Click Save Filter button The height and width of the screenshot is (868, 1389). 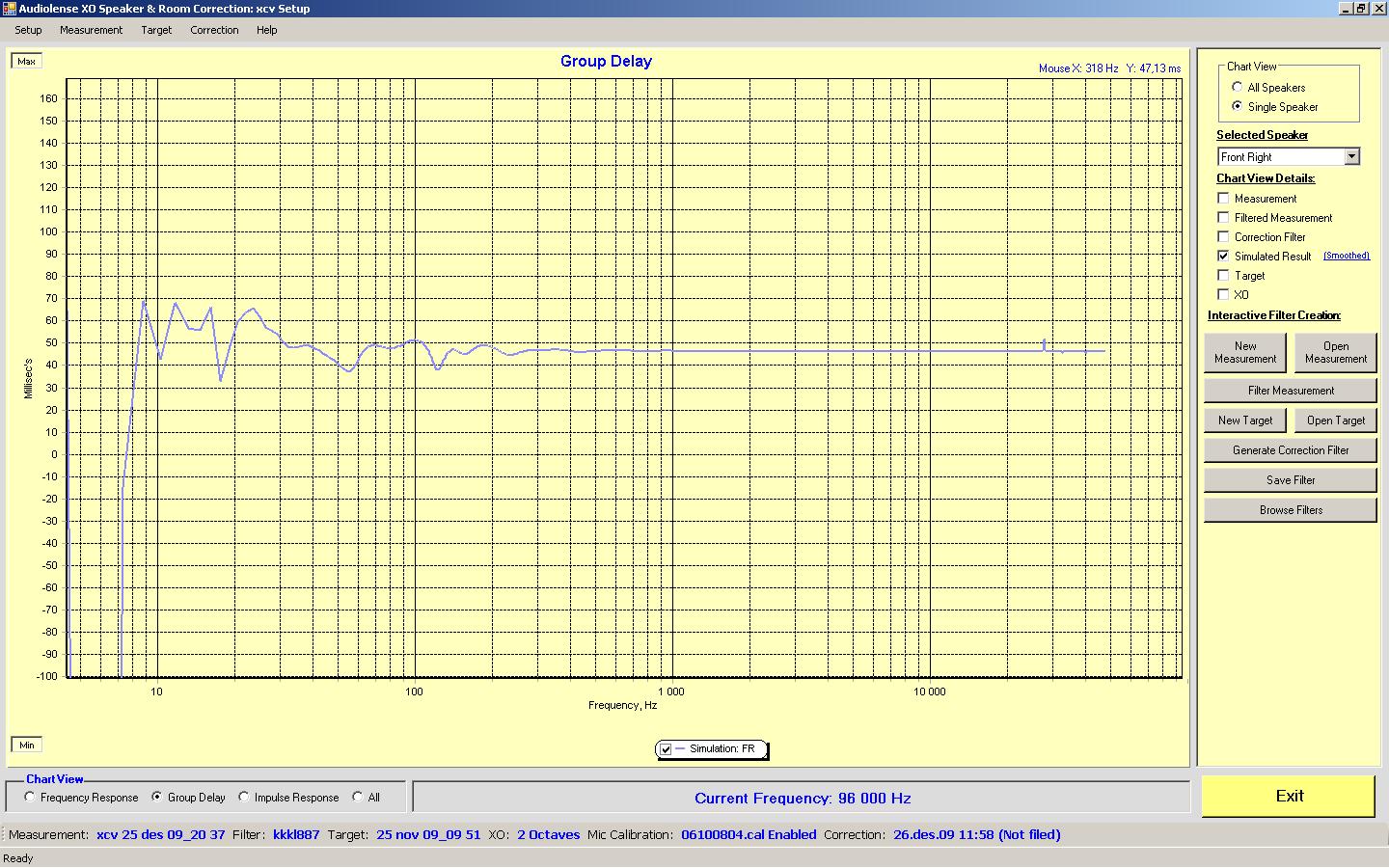pos(1291,480)
